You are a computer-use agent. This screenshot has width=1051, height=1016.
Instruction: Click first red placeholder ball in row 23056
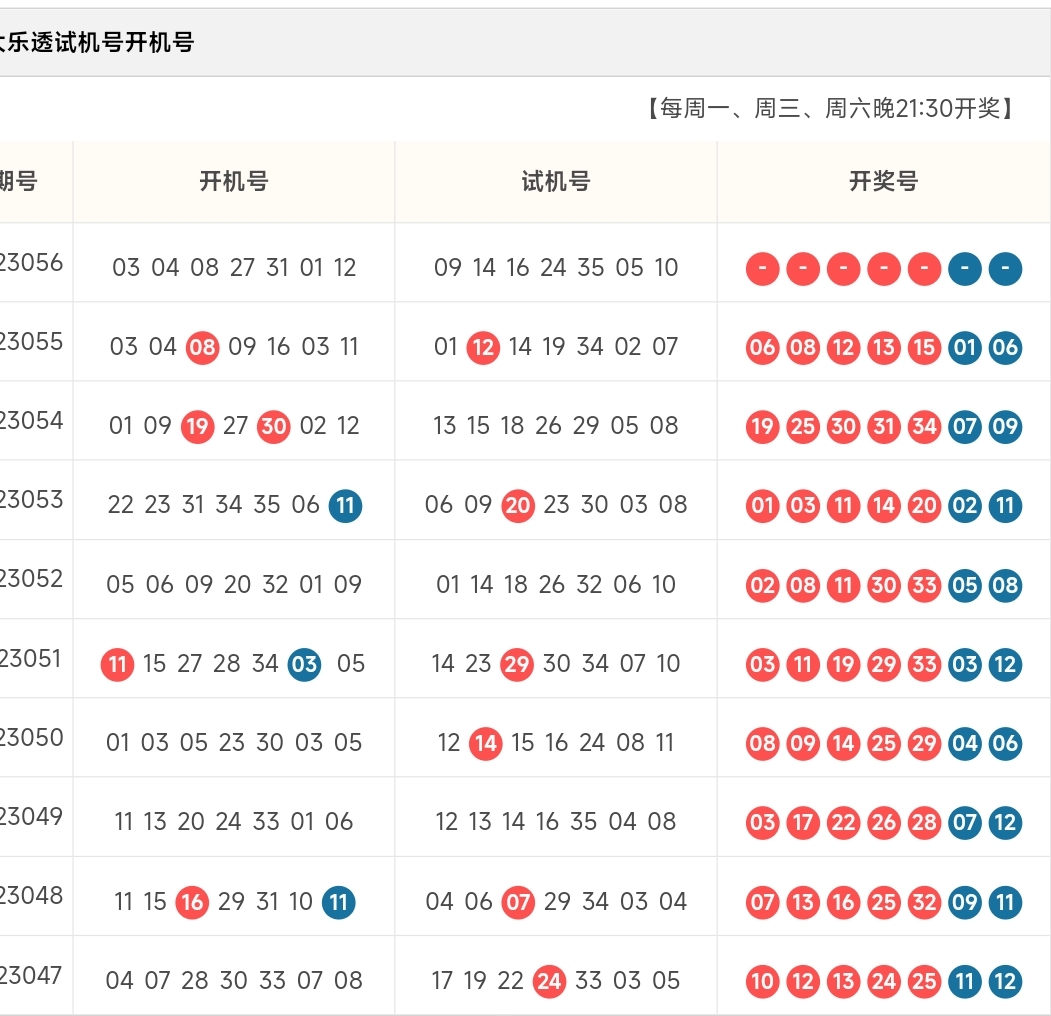(763, 268)
